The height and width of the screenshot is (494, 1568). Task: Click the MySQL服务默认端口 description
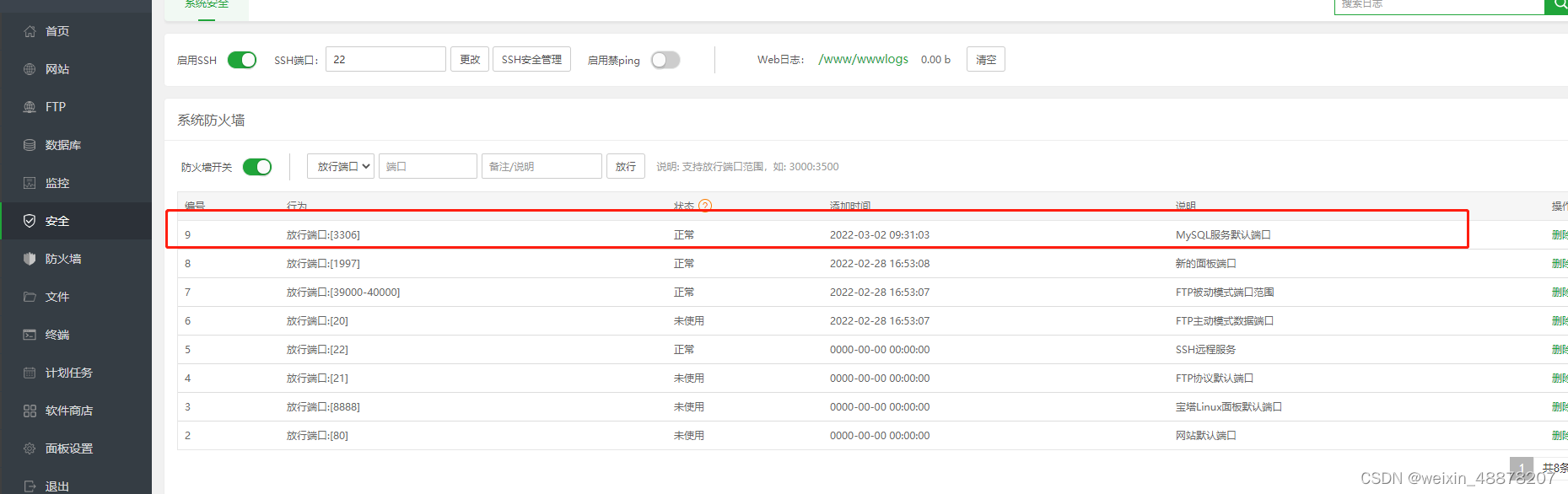tap(1223, 235)
